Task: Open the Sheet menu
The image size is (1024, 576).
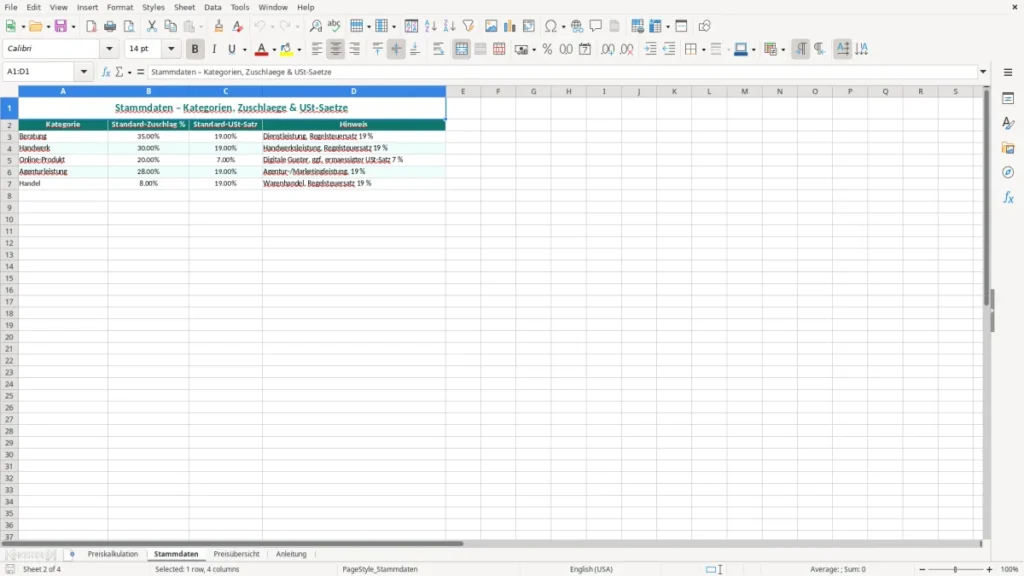Action: pos(184,7)
